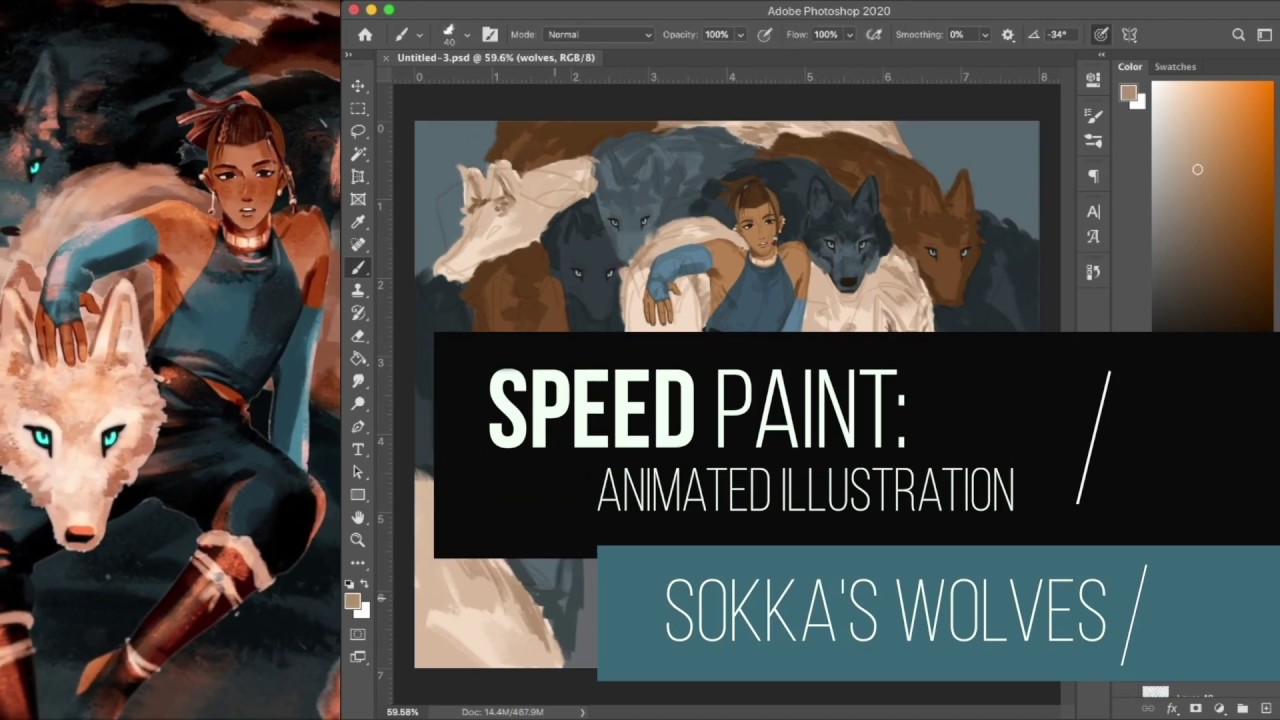Screen dimensions: 1280x720
Task: Select the Dodge tool
Action: tap(358, 404)
